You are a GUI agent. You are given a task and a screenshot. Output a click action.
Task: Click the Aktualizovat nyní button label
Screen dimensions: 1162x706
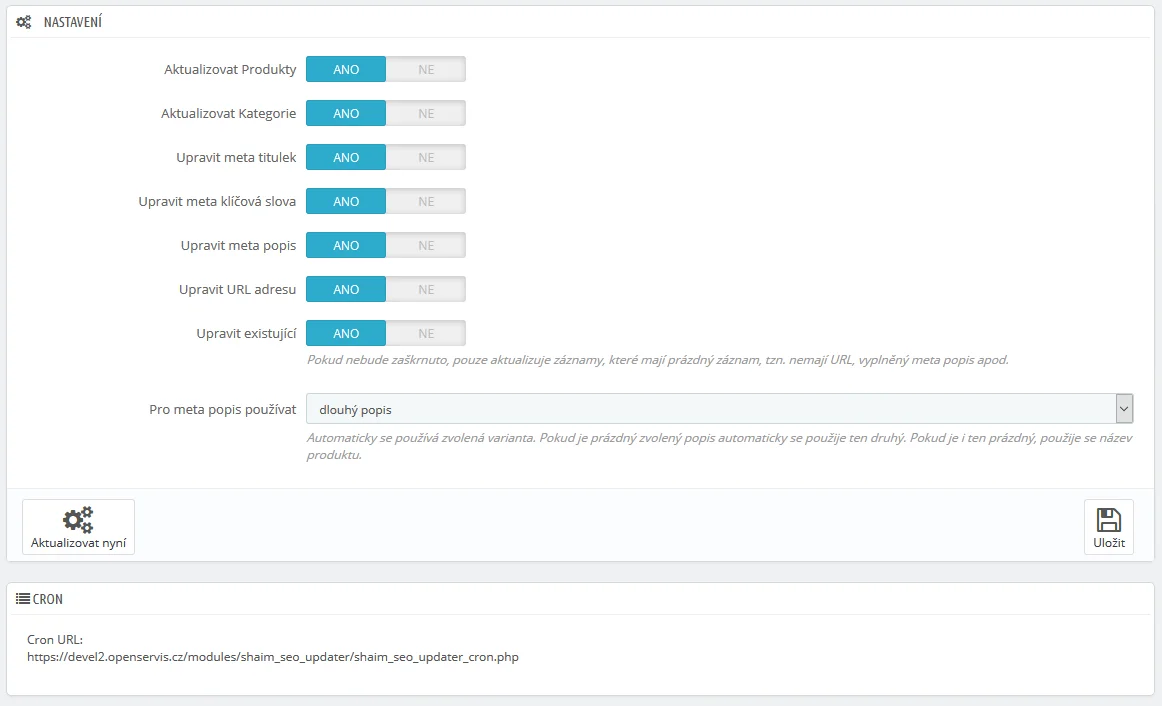click(x=78, y=543)
